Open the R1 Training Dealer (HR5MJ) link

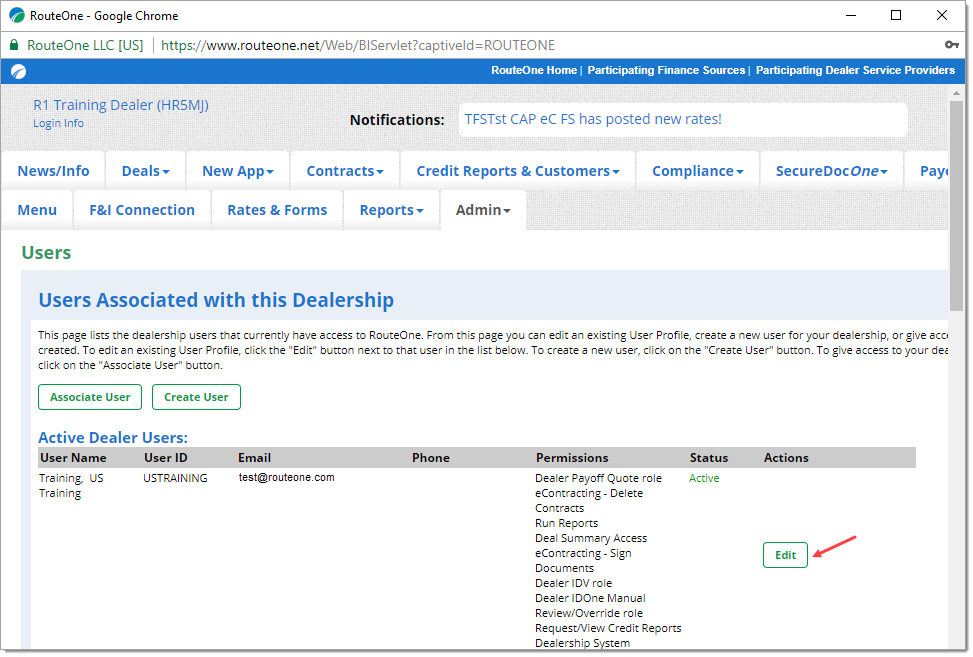click(121, 105)
